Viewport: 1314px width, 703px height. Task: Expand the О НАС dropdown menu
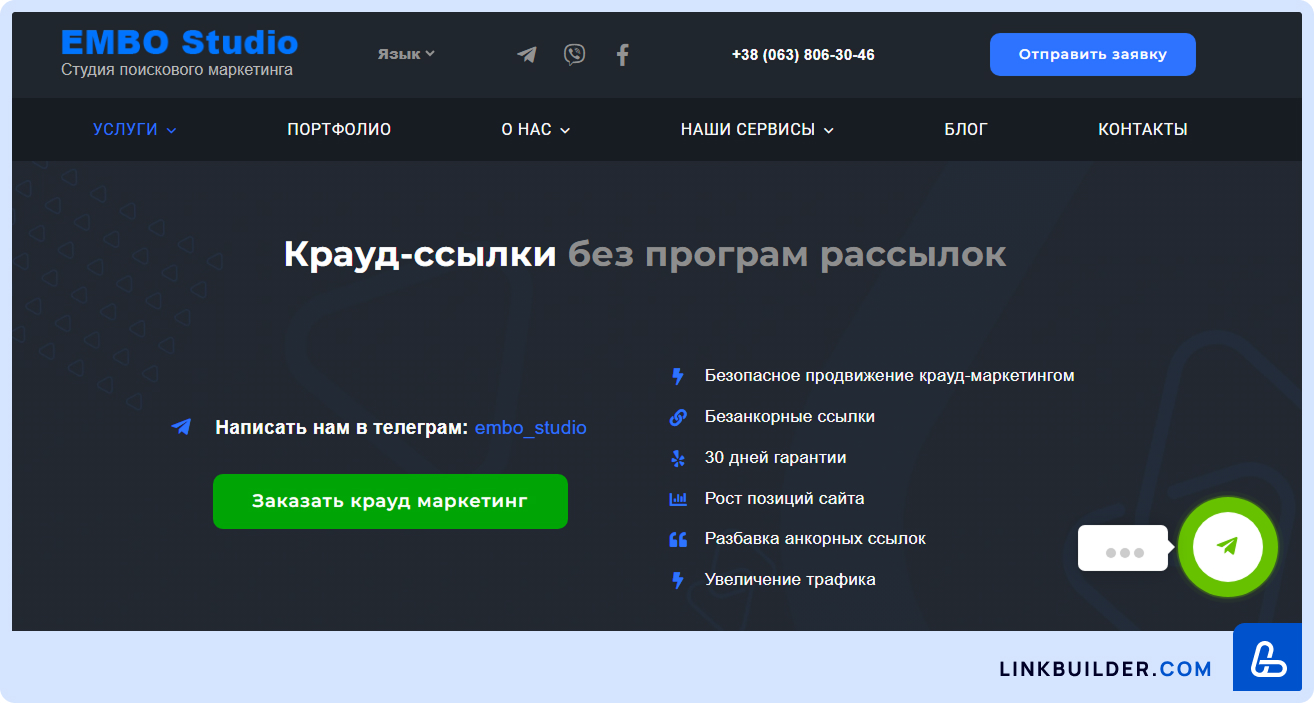pyautogui.click(x=536, y=130)
